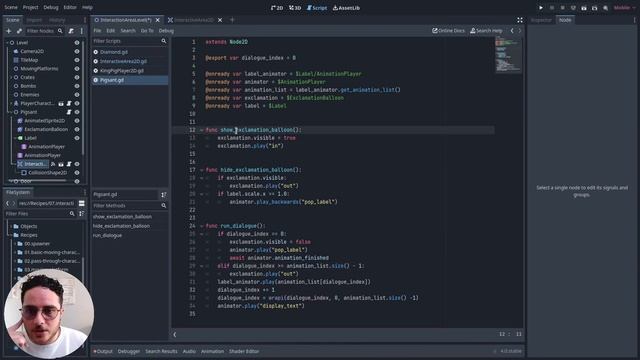Open the renderer dropdown labeled Mobile
Image resolution: width=640 pixels, height=360 pixels.
pyautogui.click(x=624, y=8)
